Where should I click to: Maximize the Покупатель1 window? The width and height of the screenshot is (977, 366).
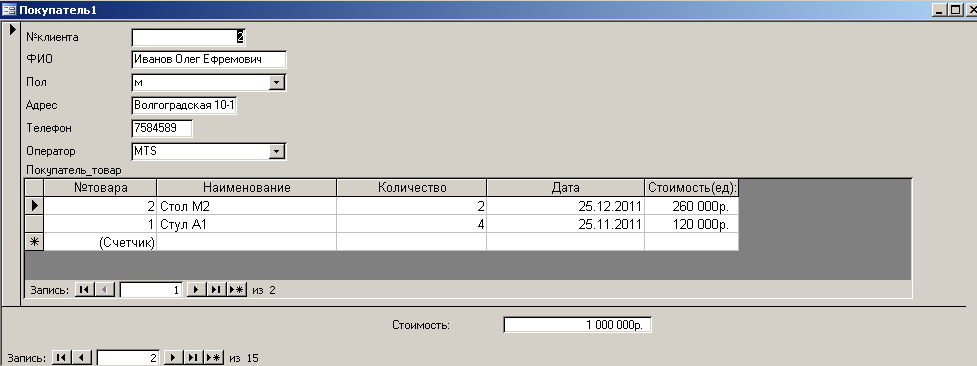tap(955, 9)
